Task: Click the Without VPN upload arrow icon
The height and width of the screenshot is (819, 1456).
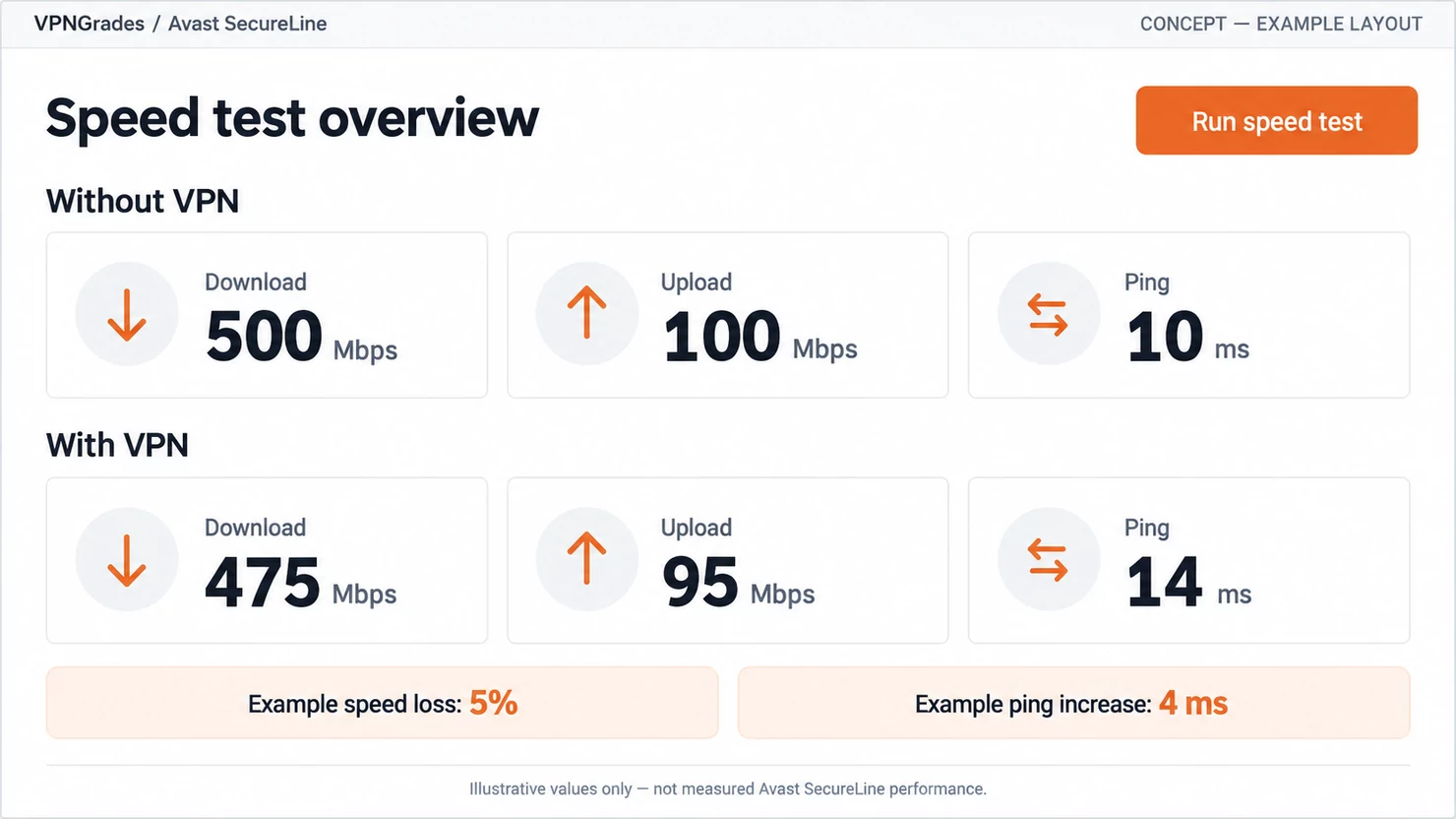Action: tap(587, 314)
